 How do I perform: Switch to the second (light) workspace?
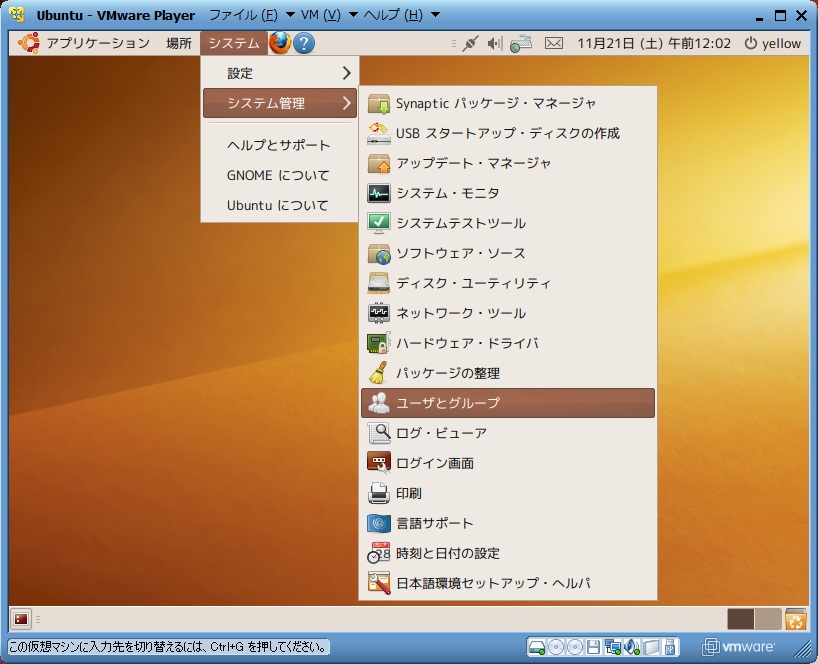pyautogui.click(x=767, y=619)
